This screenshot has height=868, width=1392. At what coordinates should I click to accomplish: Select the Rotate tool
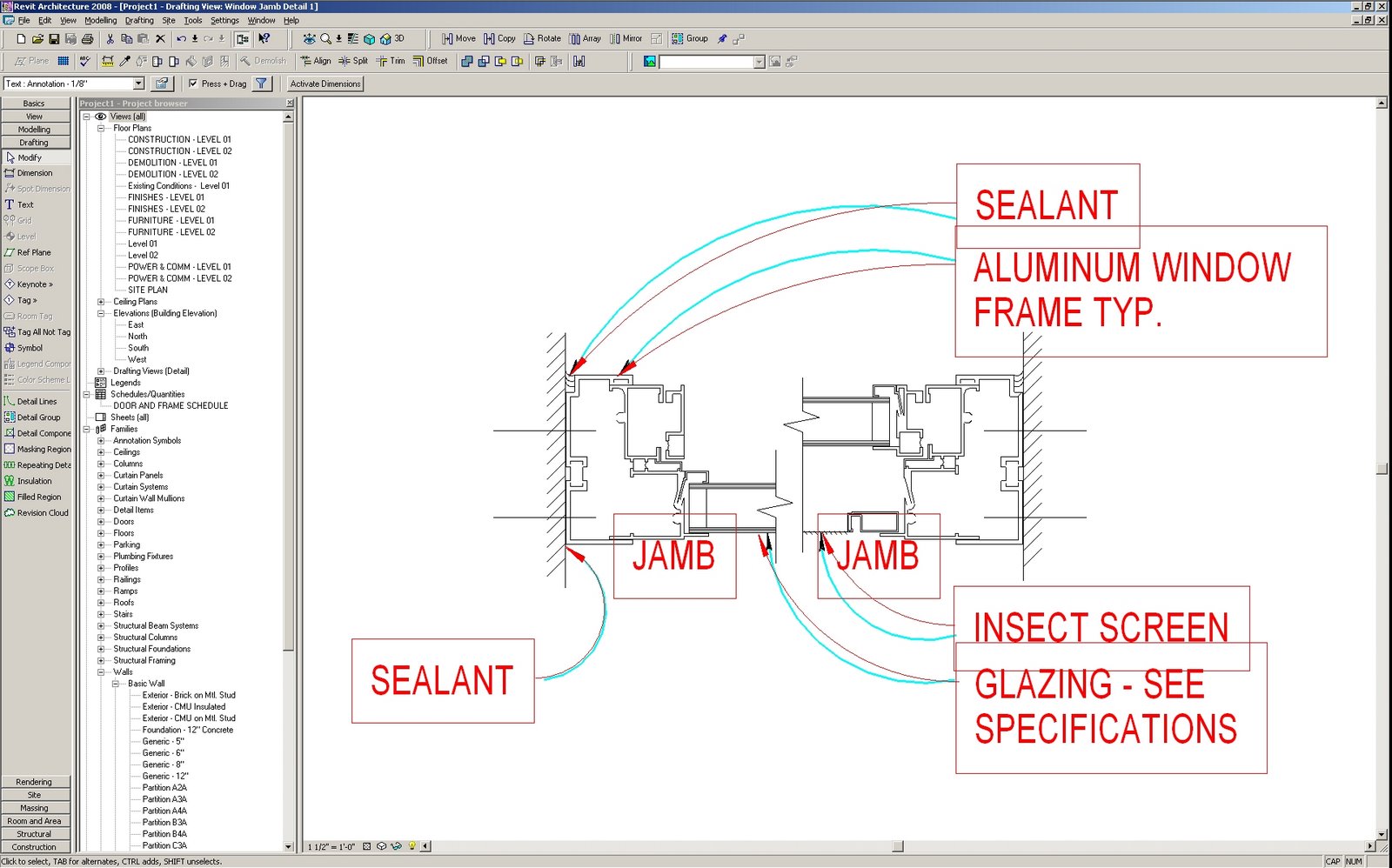click(x=542, y=39)
